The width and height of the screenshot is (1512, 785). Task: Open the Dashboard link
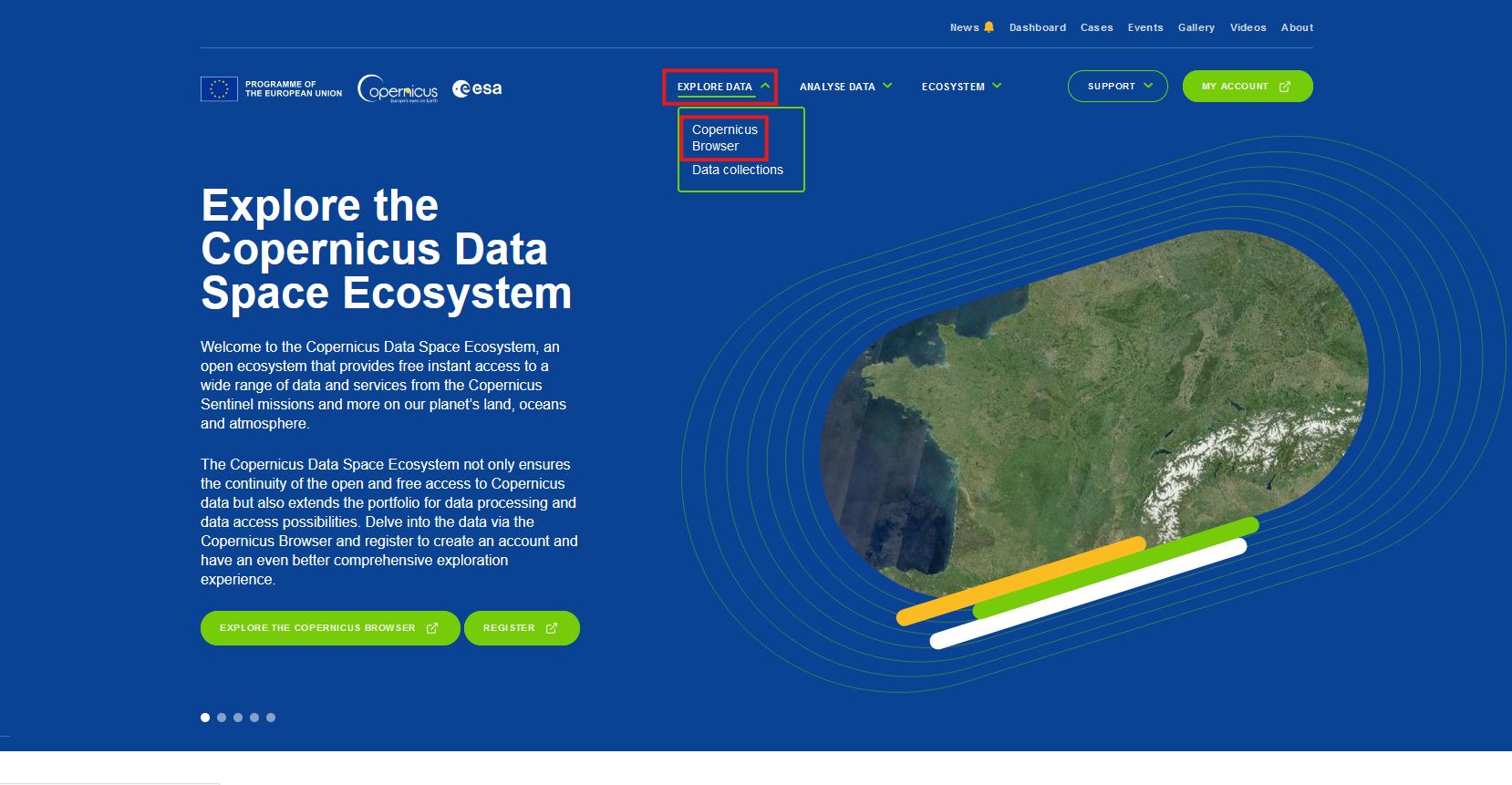click(1037, 27)
